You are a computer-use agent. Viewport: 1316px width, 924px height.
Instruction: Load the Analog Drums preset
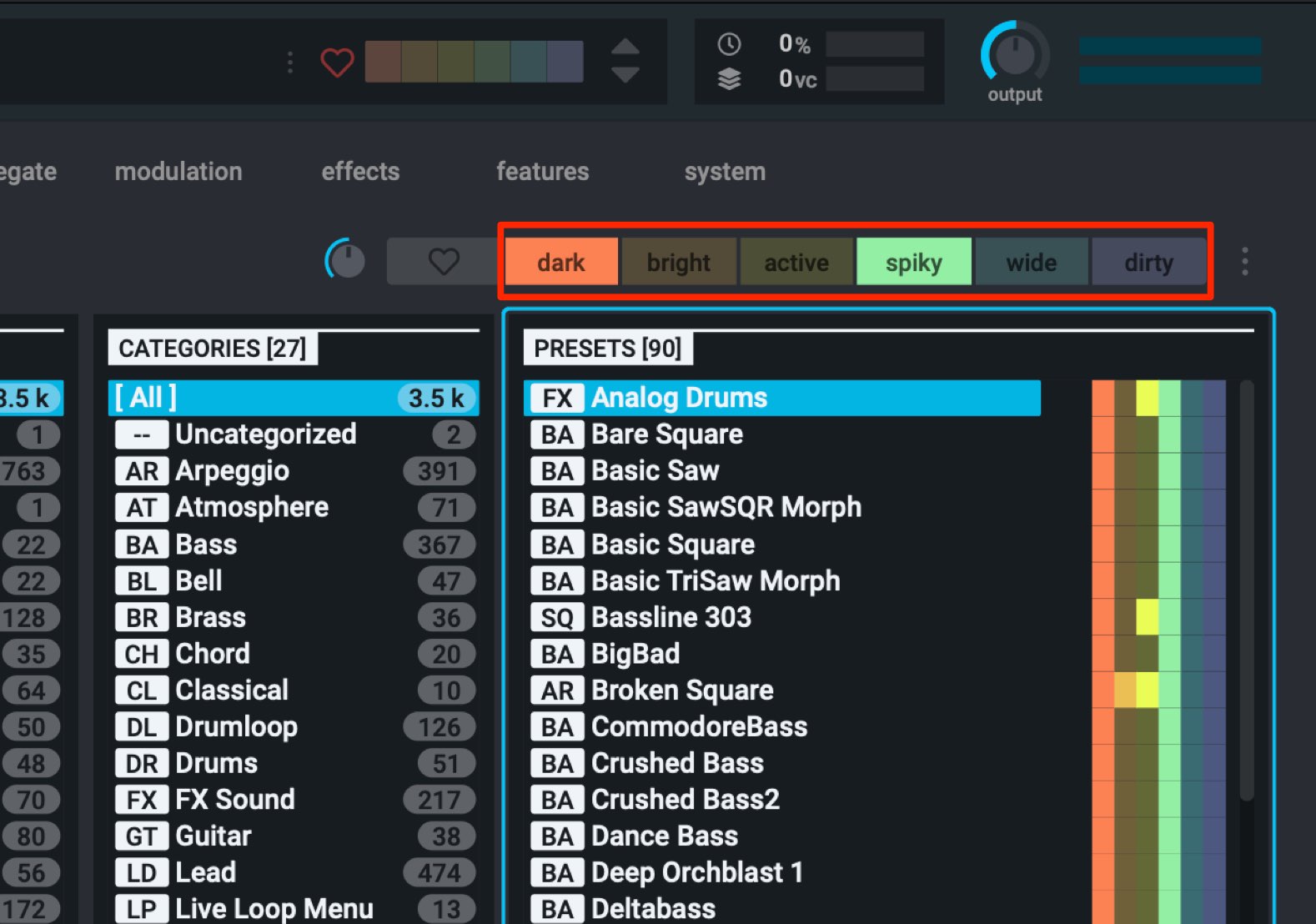pyautogui.click(x=782, y=398)
